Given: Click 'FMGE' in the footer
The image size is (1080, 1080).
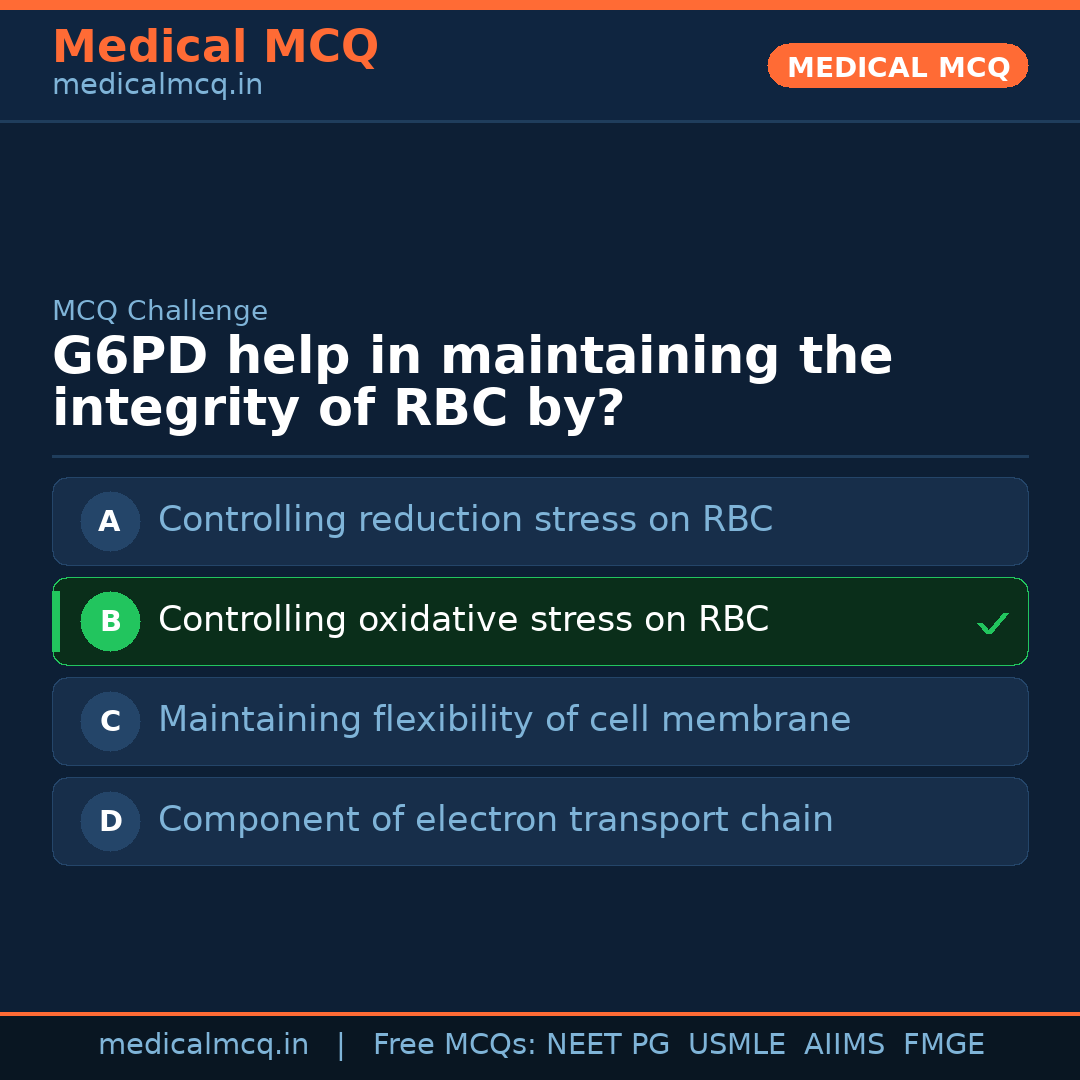Looking at the screenshot, I should [943, 1045].
